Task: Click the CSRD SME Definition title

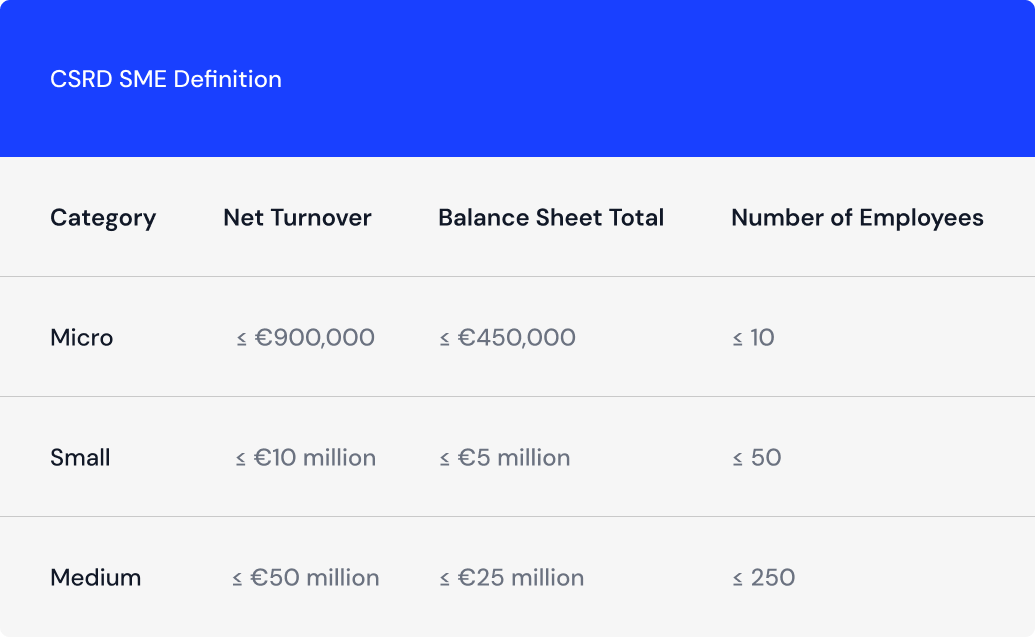Action: point(166,79)
